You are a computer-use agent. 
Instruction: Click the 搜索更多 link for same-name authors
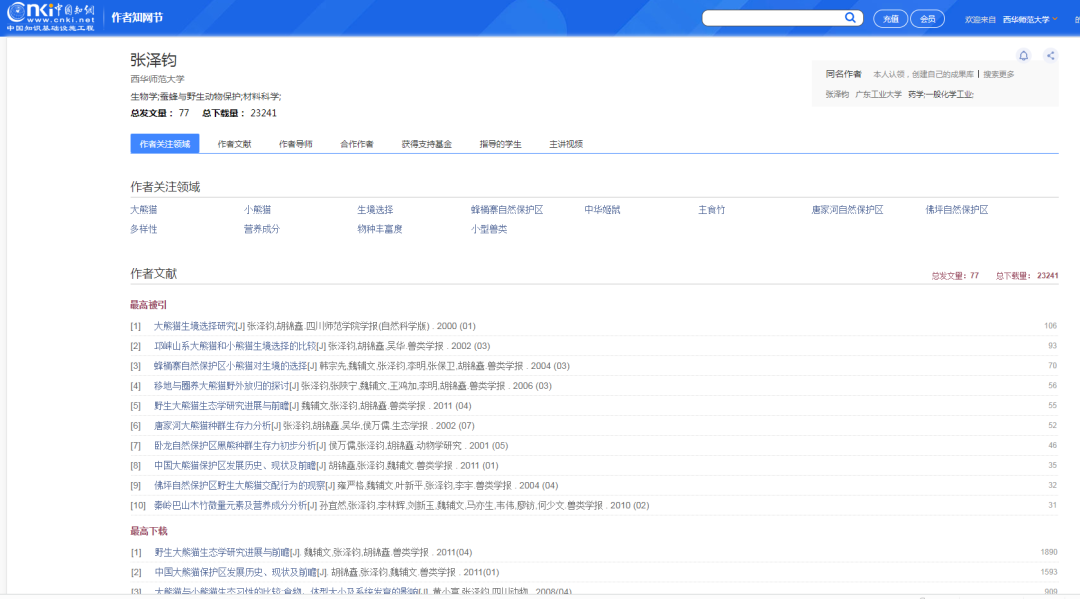pos(998,74)
